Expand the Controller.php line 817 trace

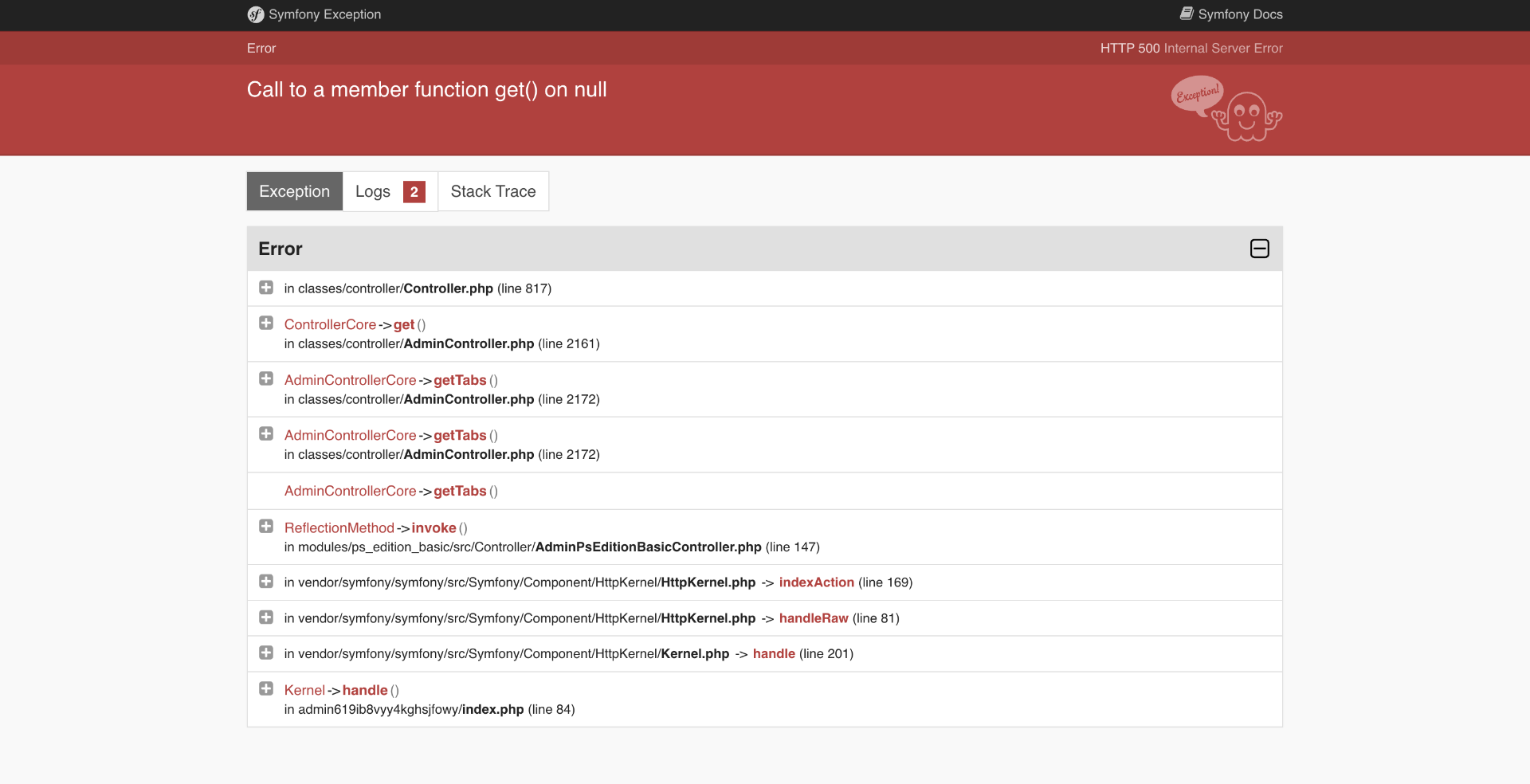tap(266, 288)
